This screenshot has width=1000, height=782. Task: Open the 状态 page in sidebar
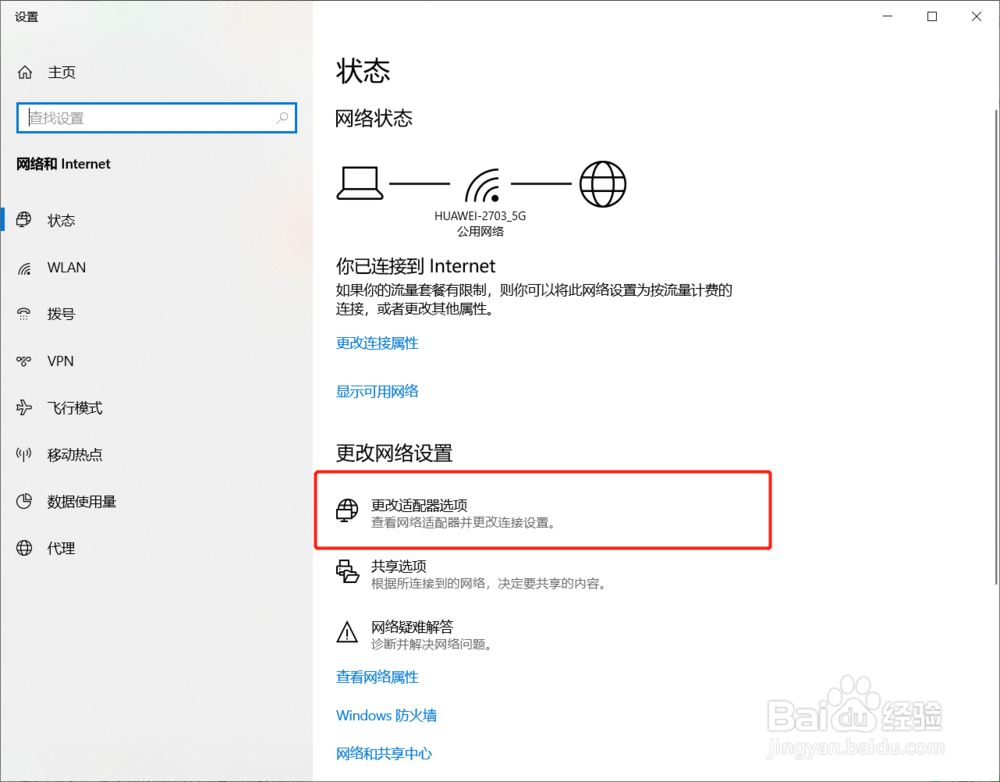[x=156, y=220]
